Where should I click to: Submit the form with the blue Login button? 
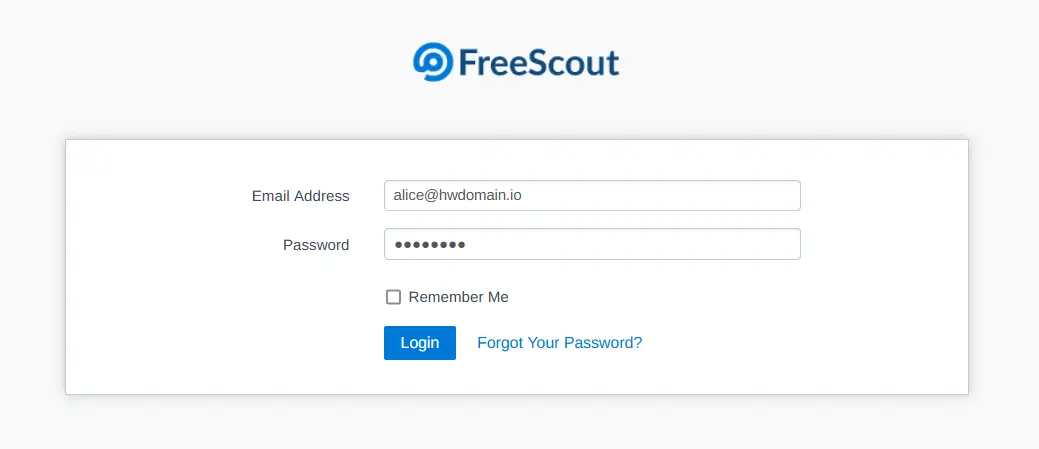point(420,343)
